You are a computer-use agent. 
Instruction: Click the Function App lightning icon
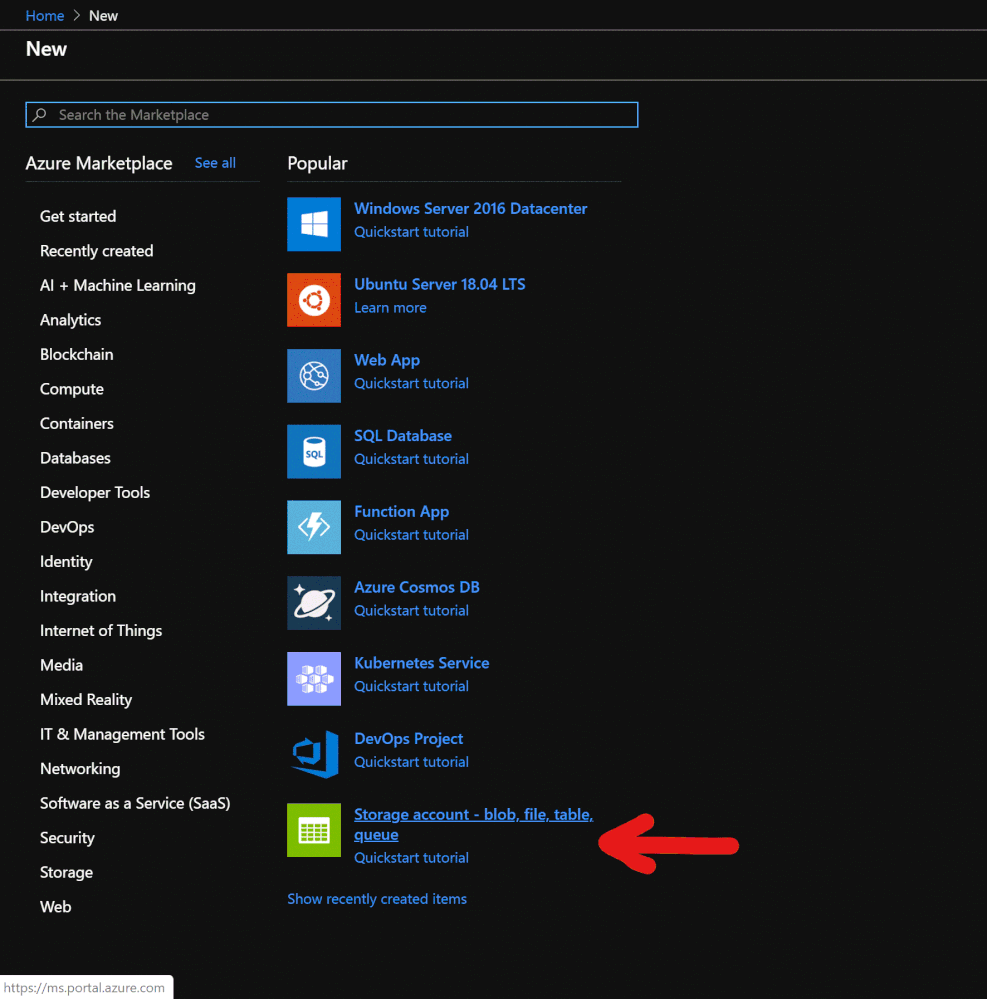point(313,528)
